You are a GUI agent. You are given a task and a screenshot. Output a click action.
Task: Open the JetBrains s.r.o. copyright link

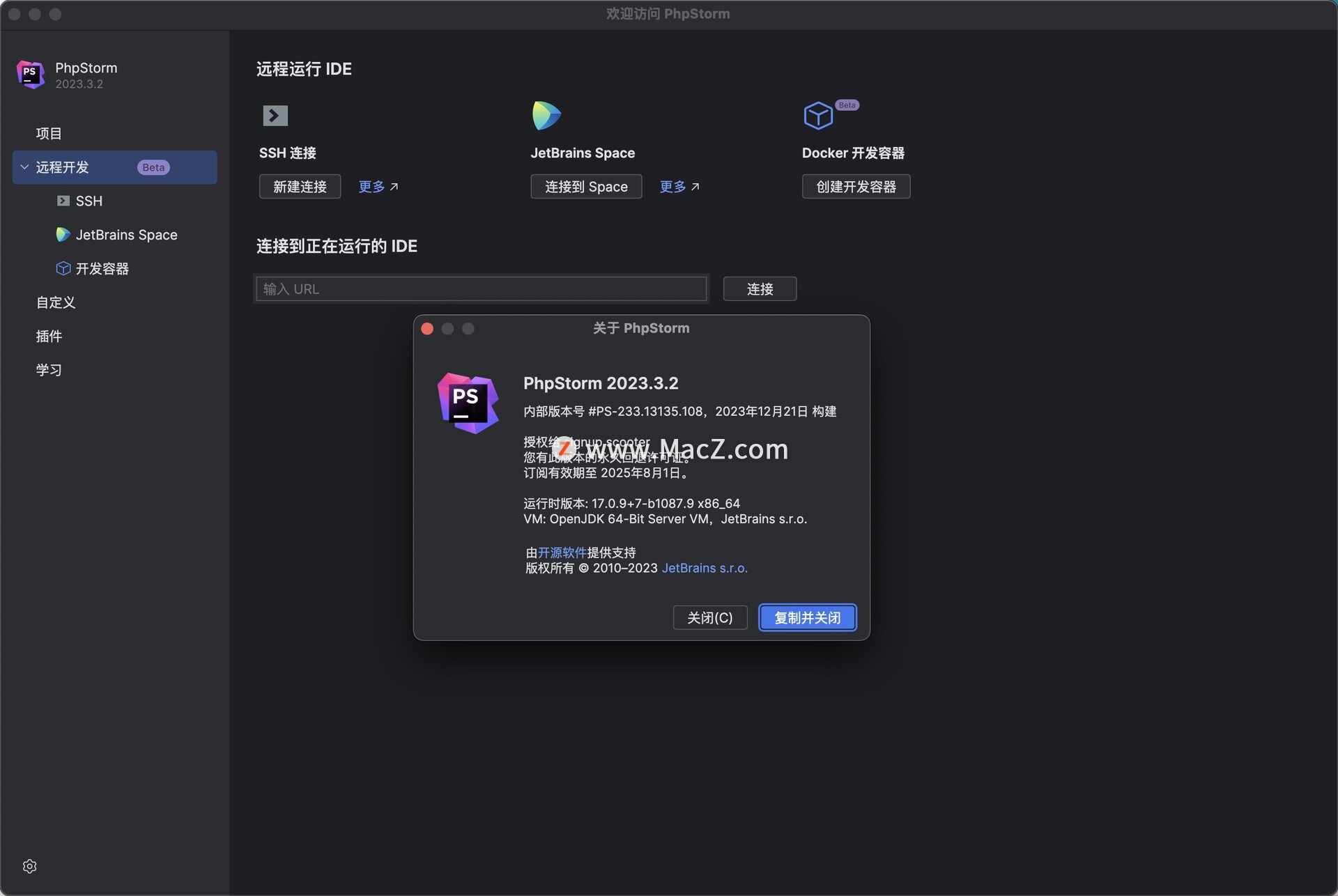click(705, 568)
